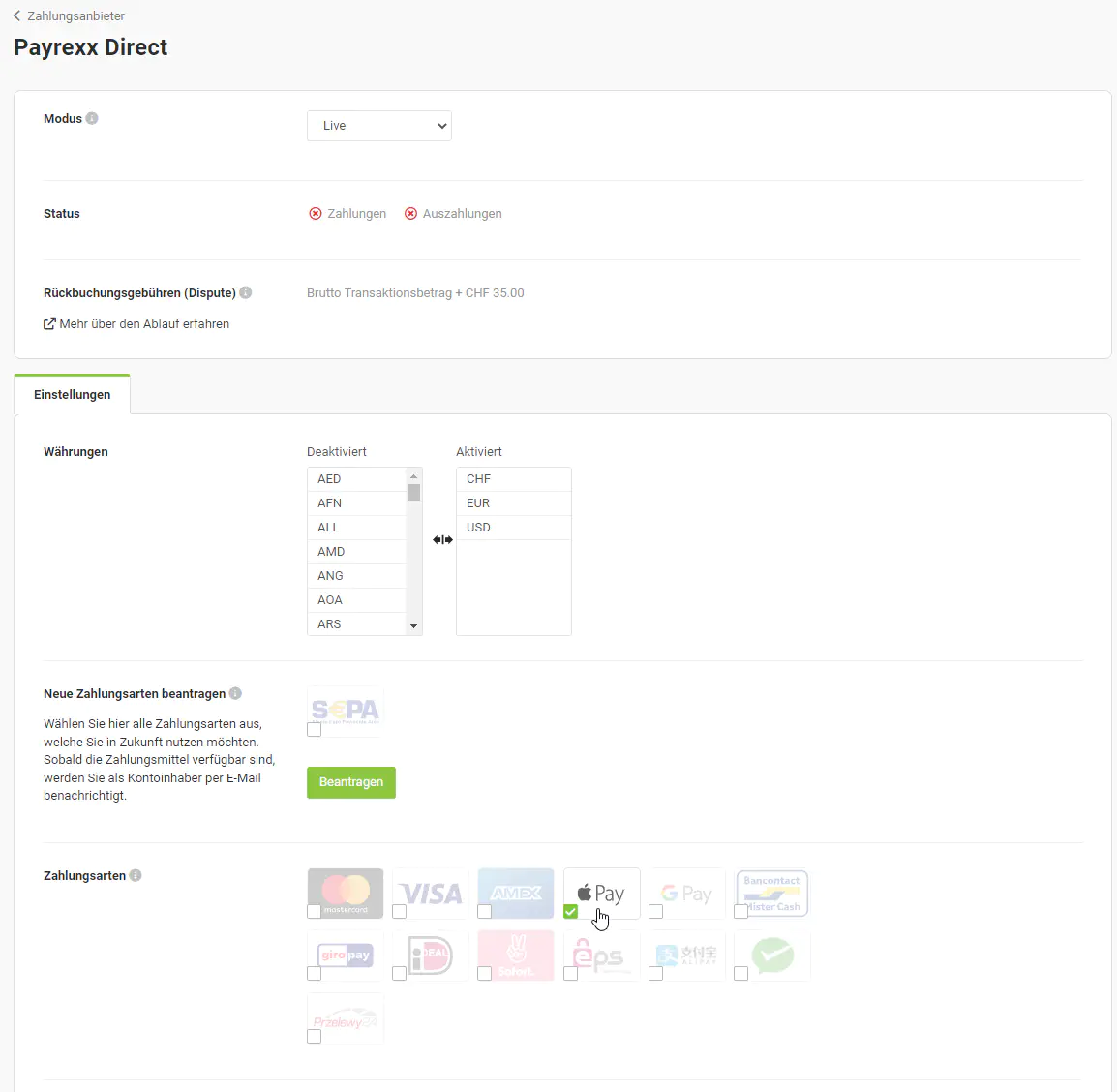Tick the SEPA request checkbox
This screenshot has width=1117, height=1092.
tap(314, 730)
